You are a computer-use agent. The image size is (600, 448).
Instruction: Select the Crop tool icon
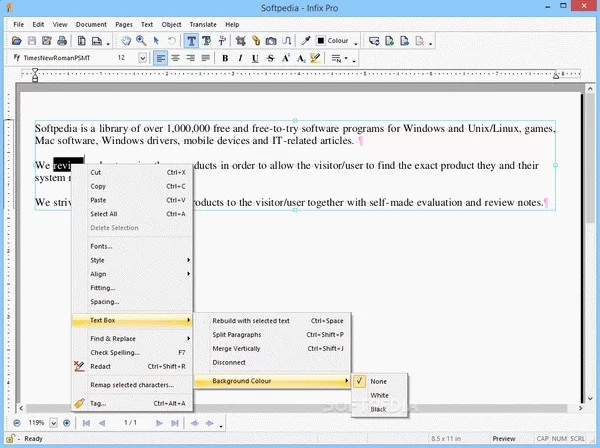241,41
